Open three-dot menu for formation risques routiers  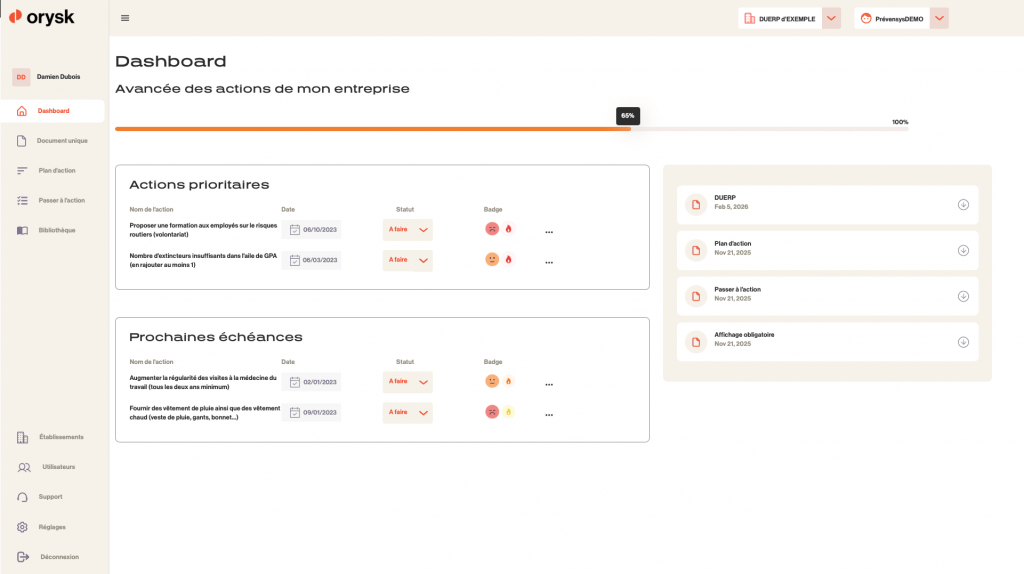click(x=549, y=232)
